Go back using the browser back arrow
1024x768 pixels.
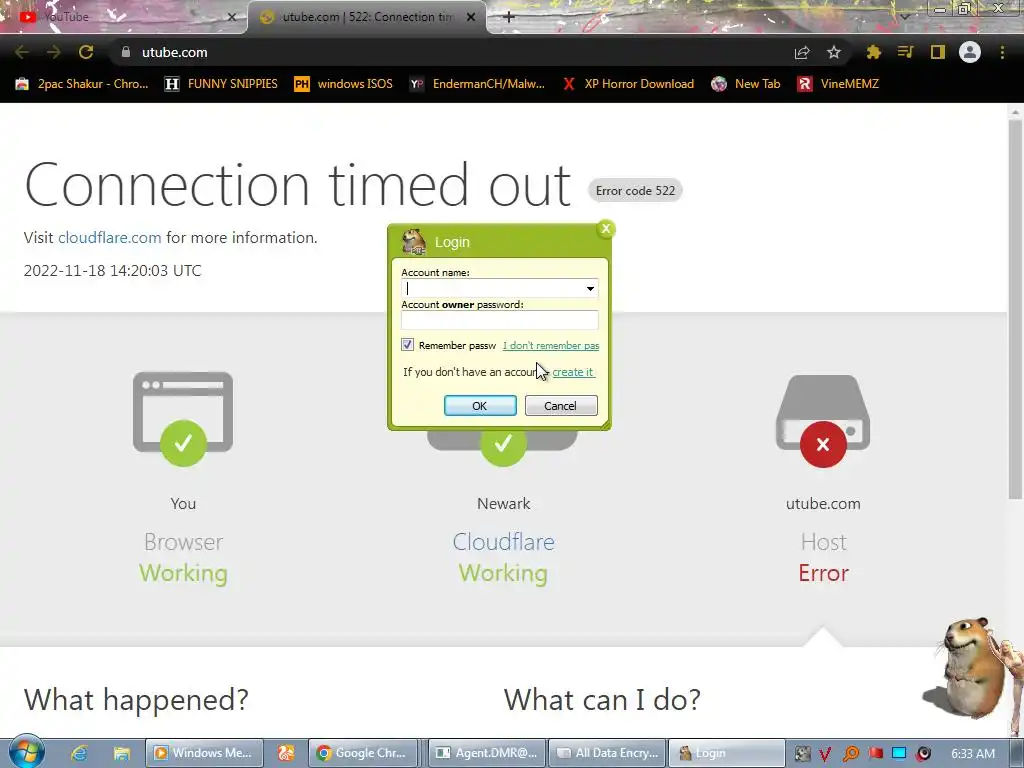[22, 52]
